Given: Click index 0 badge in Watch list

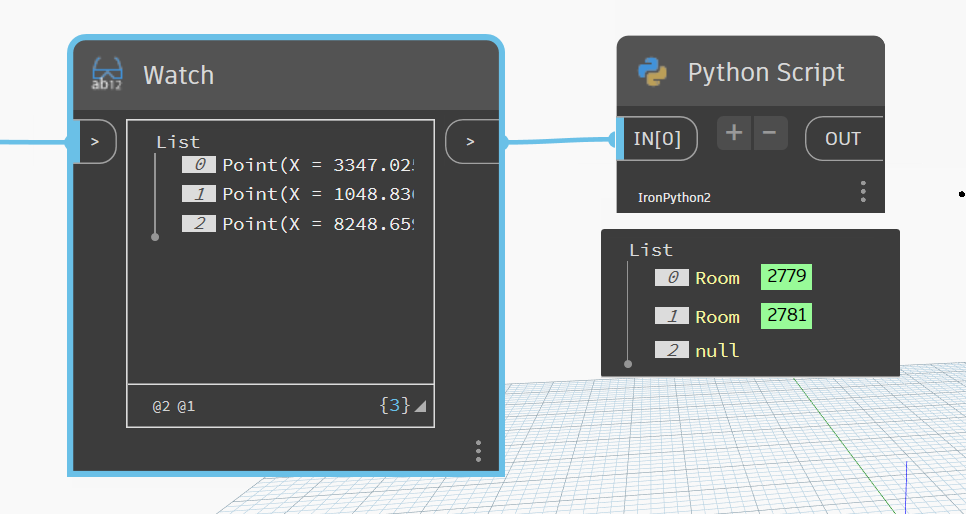Looking at the screenshot, I should pos(199,165).
